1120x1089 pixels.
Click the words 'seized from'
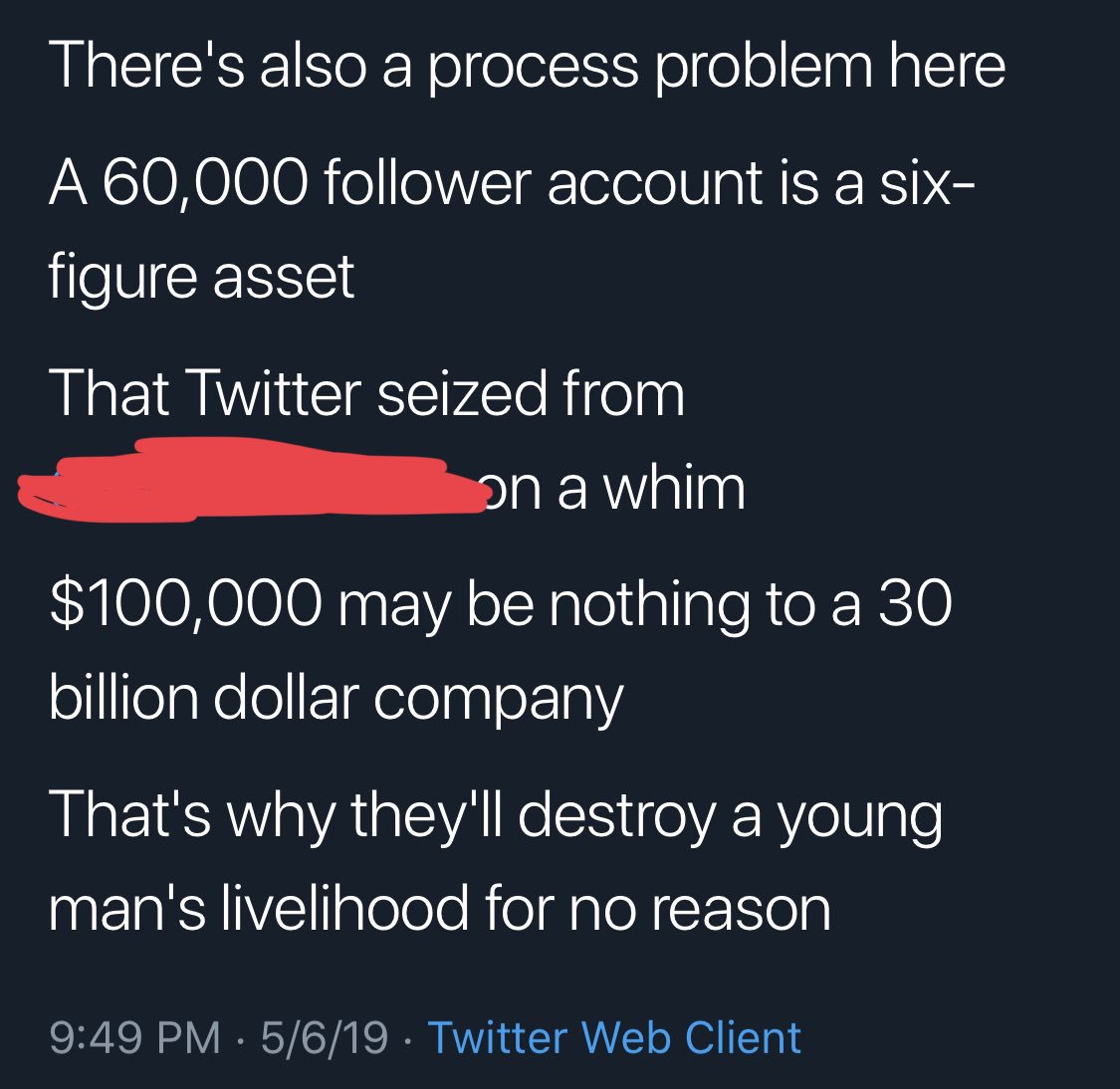530,393
